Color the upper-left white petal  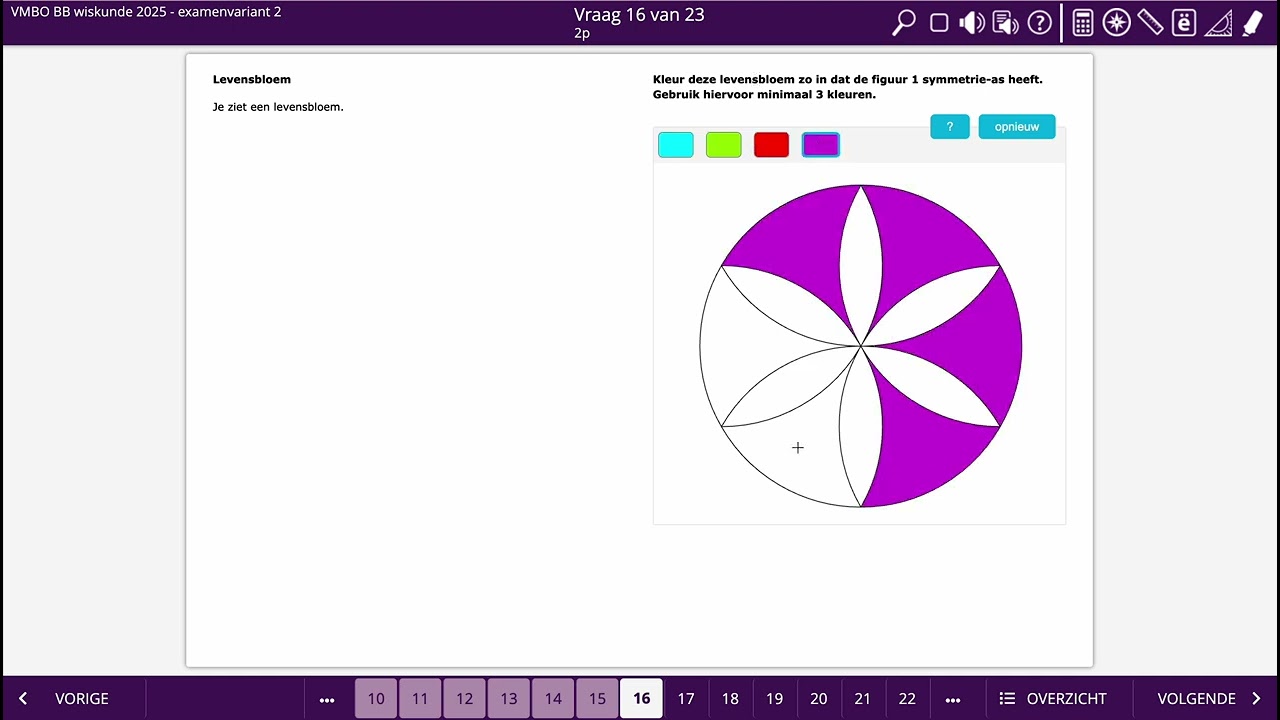pyautogui.click(x=791, y=305)
